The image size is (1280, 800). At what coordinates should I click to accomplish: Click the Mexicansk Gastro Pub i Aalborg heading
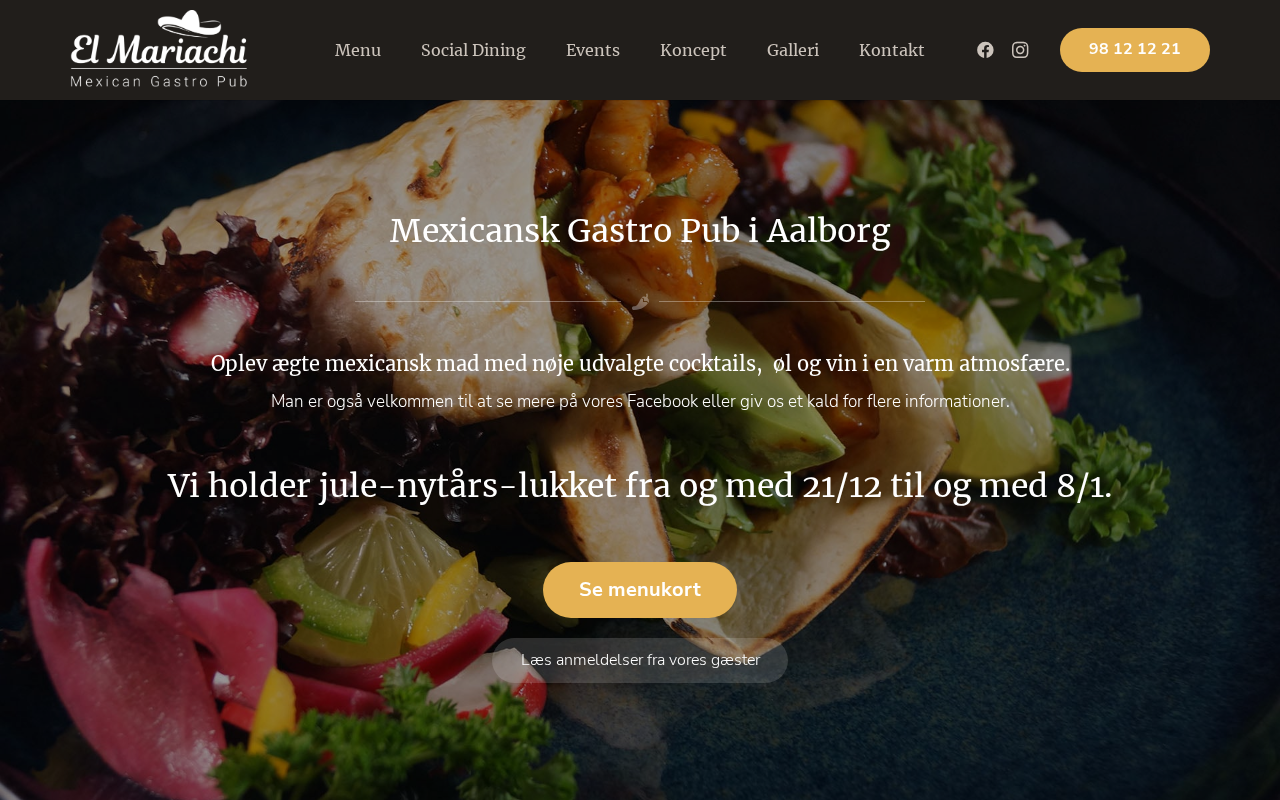pyautogui.click(x=640, y=231)
